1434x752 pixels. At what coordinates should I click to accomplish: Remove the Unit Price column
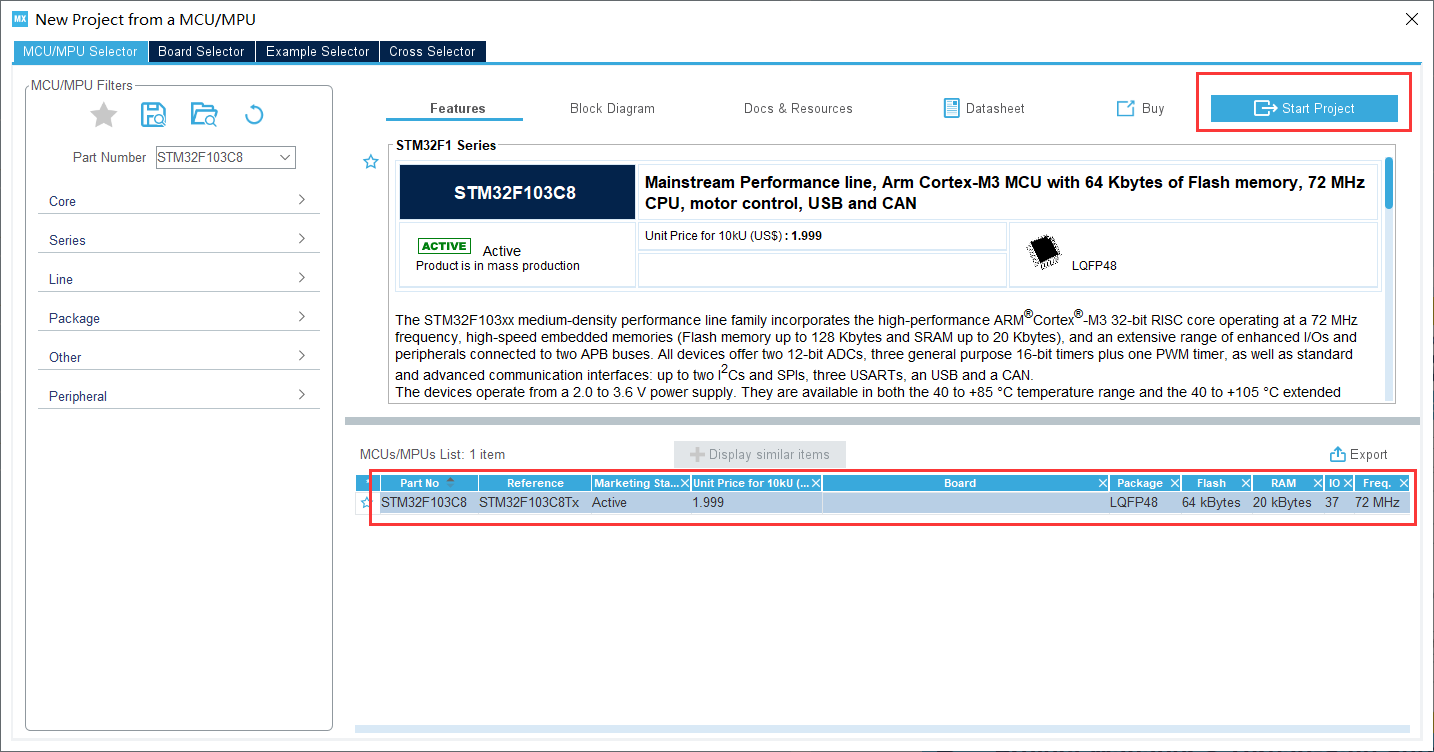click(x=816, y=483)
